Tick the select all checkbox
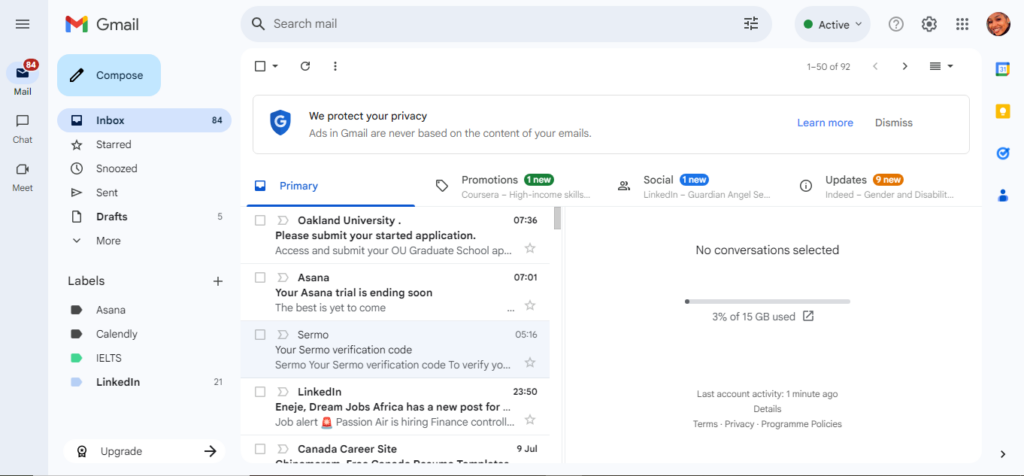The height and width of the screenshot is (476, 1024). click(260, 66)
